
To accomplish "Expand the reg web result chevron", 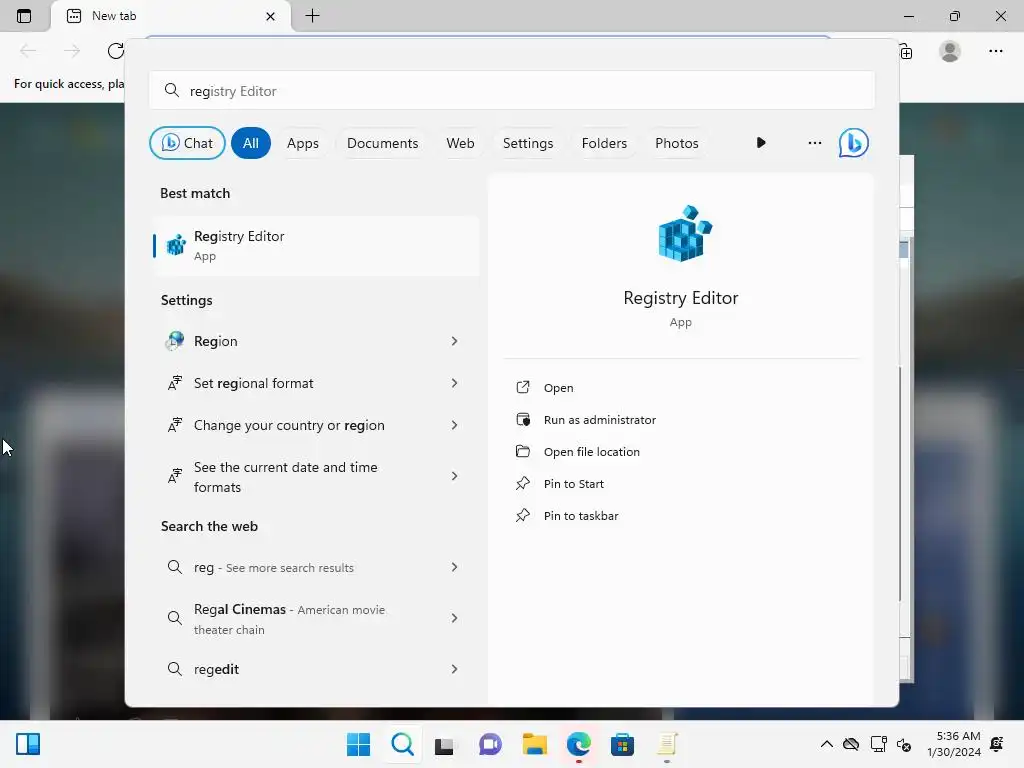I will 455,567.
